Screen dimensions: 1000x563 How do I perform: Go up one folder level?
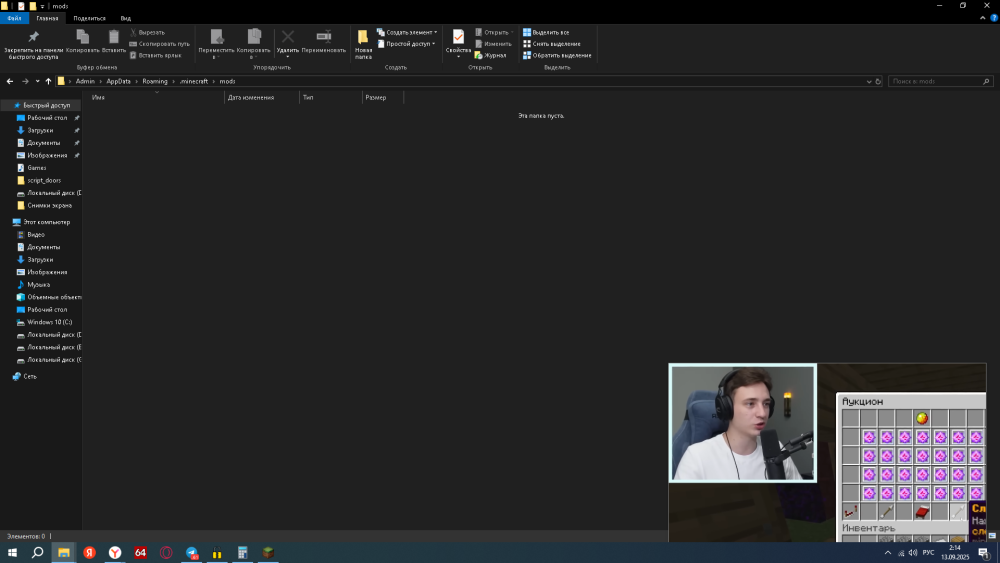pos(48,81)
